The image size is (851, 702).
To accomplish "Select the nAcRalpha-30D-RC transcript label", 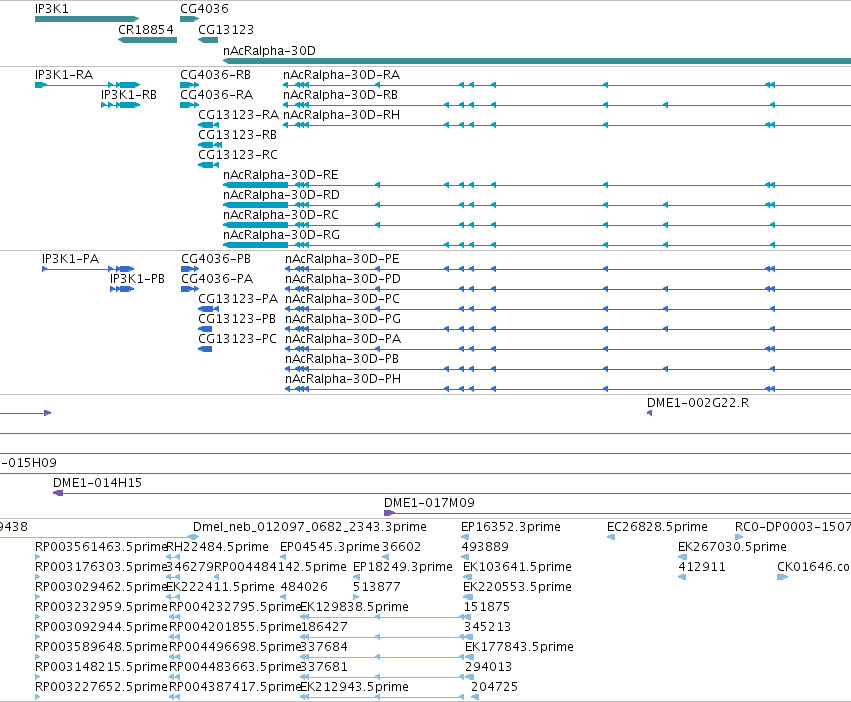I will tap(281, 215).
